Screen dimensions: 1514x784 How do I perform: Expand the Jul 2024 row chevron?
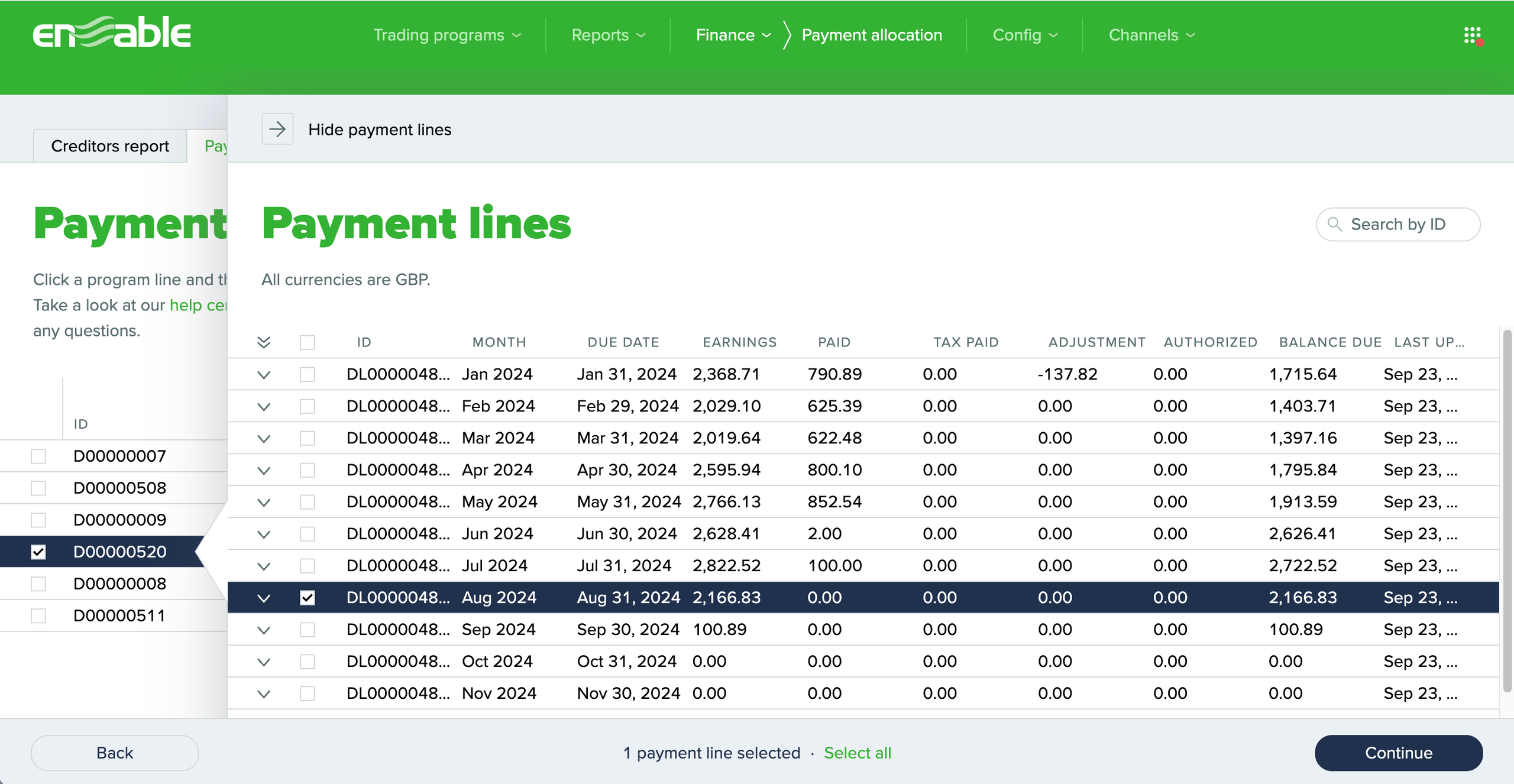(x=264, y=566)
